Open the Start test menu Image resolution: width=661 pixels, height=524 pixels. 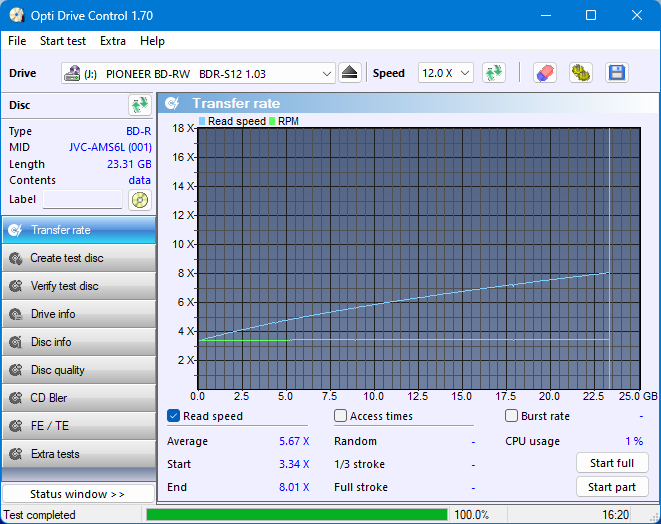tap(63, 41)
